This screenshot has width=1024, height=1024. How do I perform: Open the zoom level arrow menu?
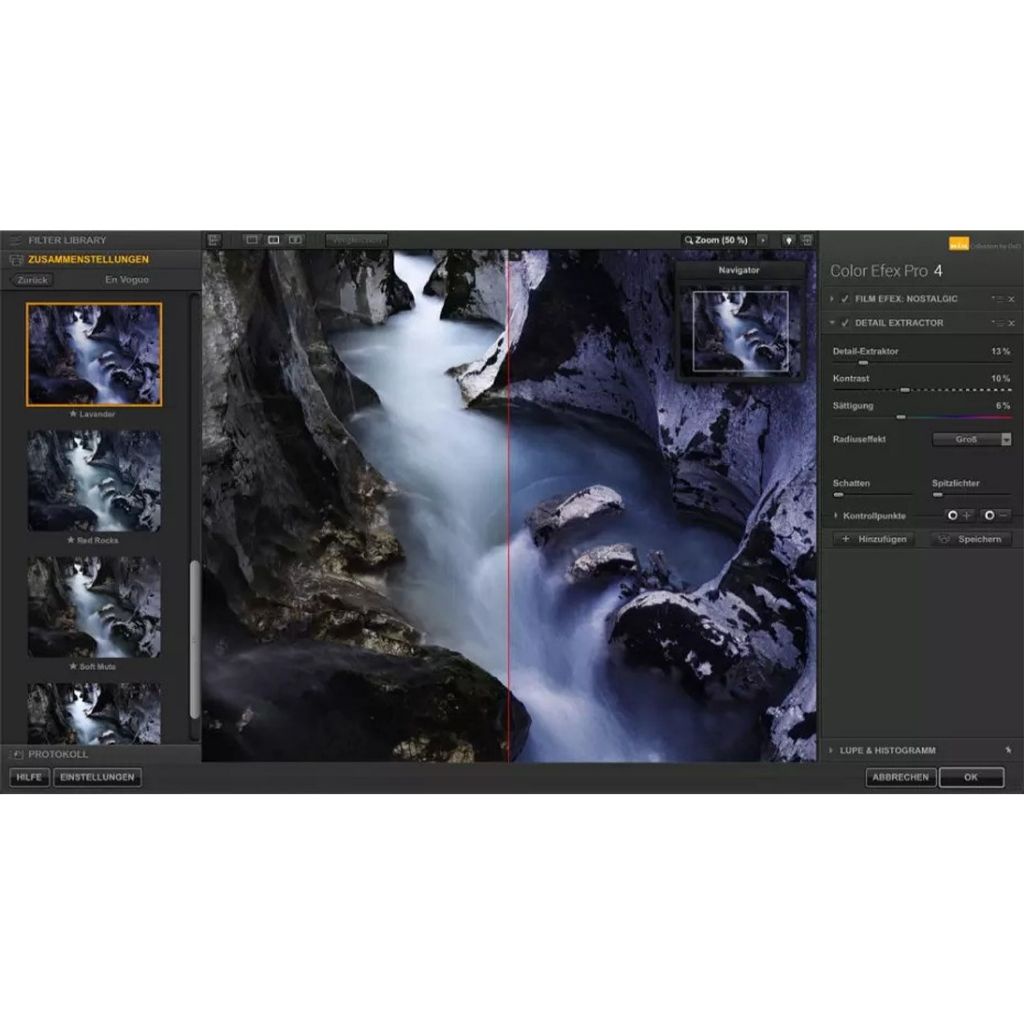pos(763,240)
